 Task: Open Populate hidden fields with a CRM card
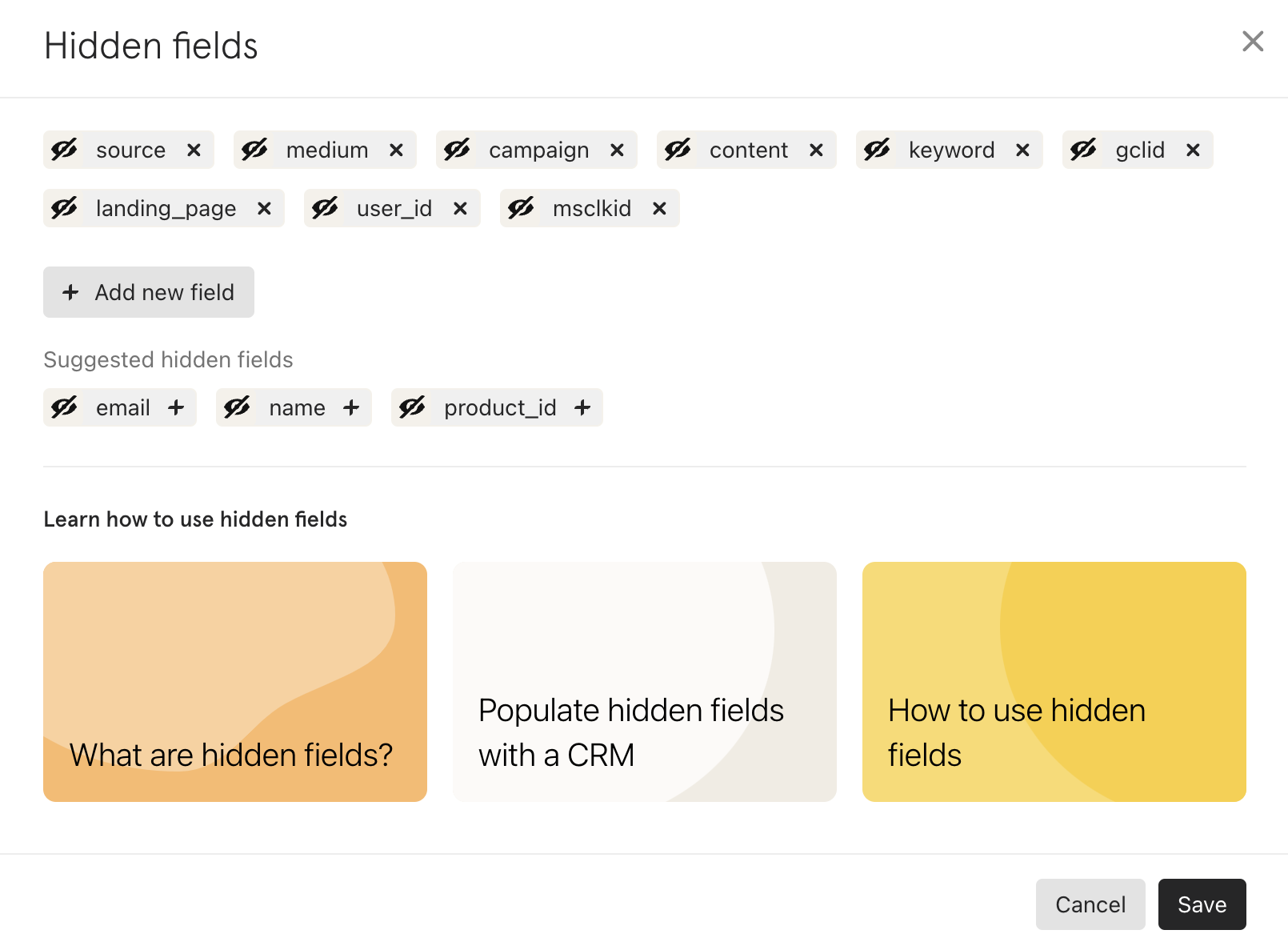tap(645, 682)
